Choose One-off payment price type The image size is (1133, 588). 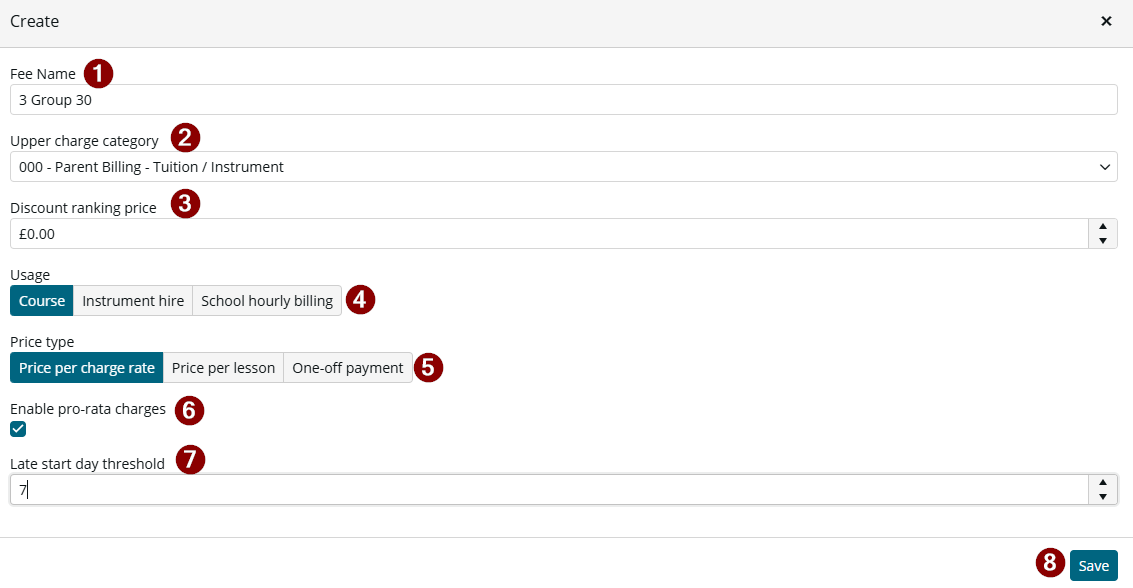pyautogui.click(x=348, y=368)
